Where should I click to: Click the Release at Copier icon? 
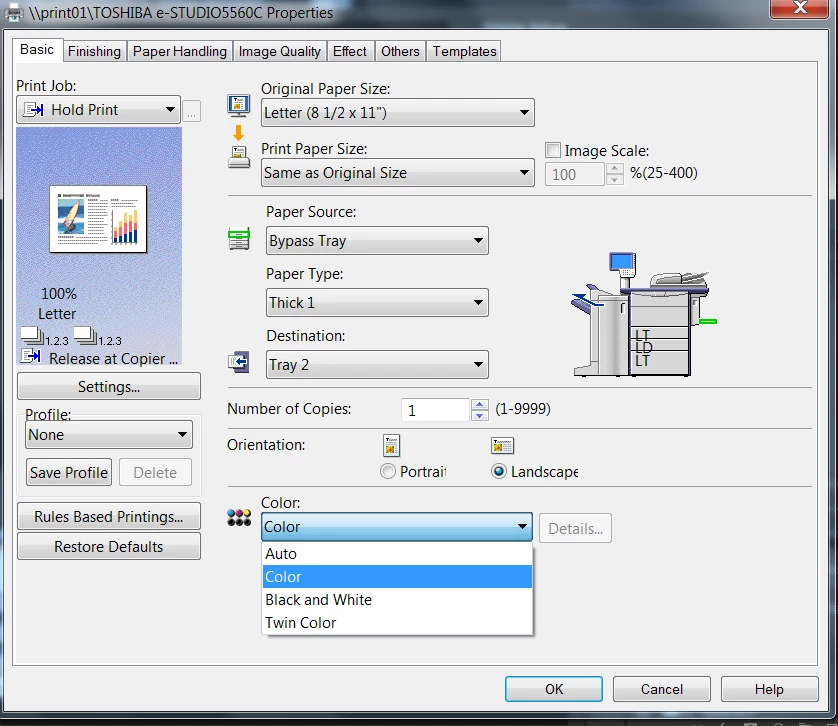click(x=30, y=356)
